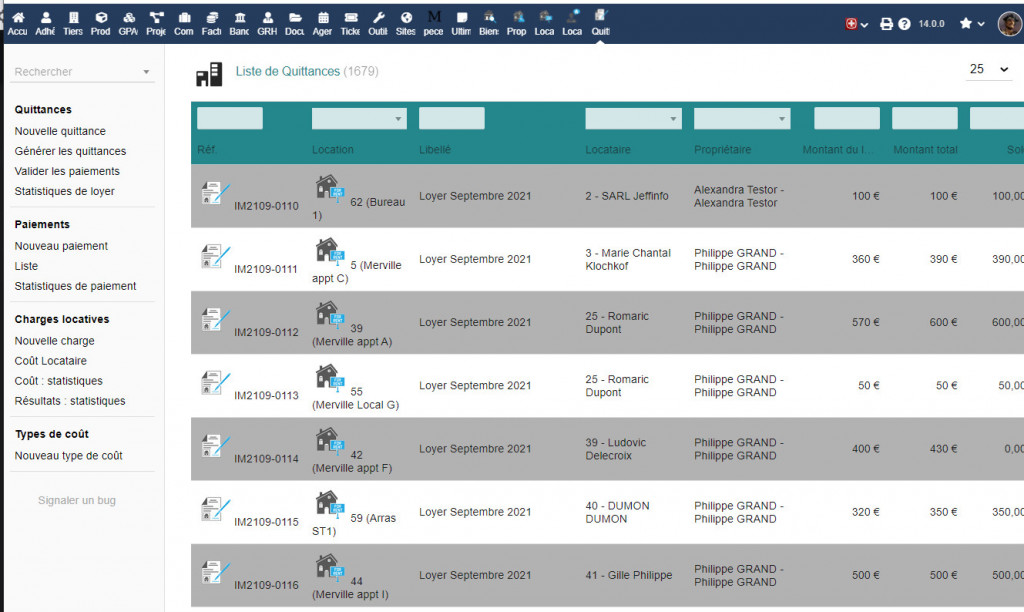Click the user avatar picture
This screenshot has width=1024, height=612.
click(1009, 24)
